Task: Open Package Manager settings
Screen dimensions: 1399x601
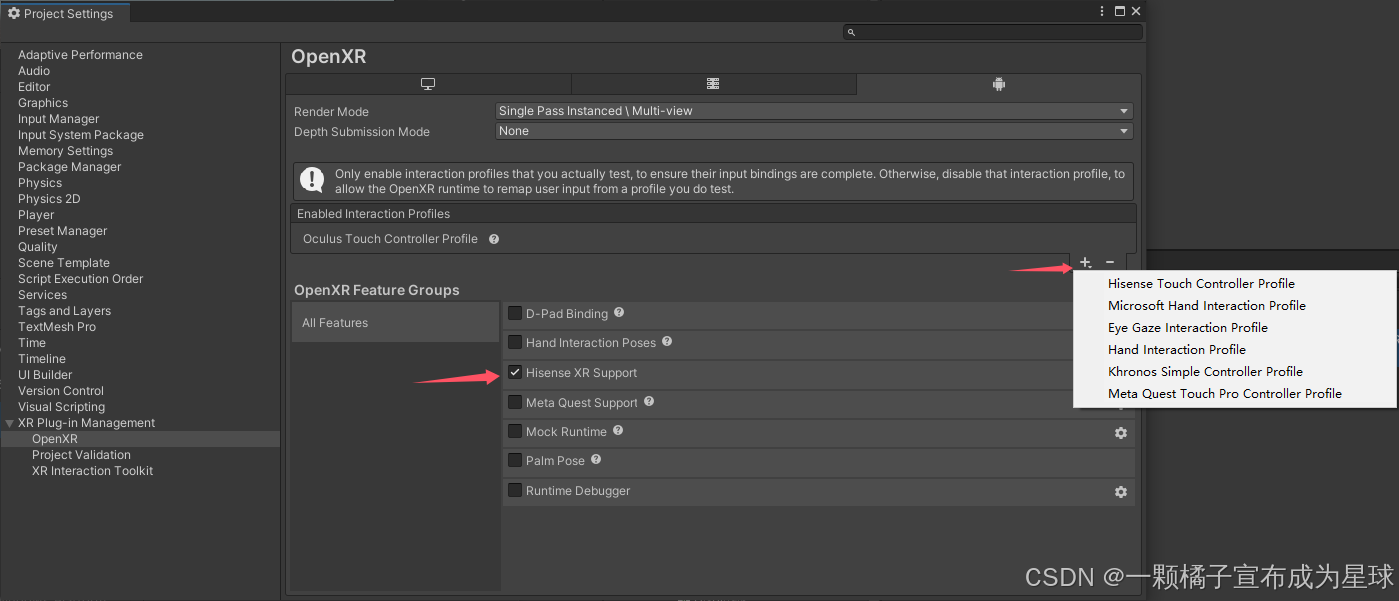Action: click(x=69, y=167)
